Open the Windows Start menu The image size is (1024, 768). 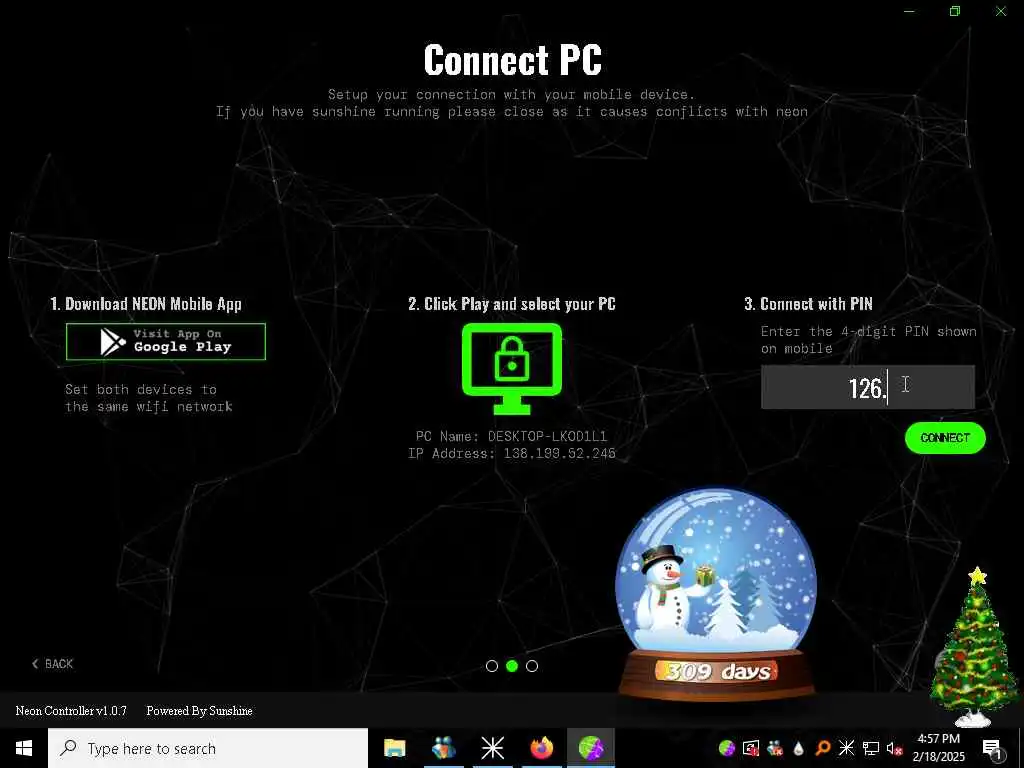tap(24, 748)
